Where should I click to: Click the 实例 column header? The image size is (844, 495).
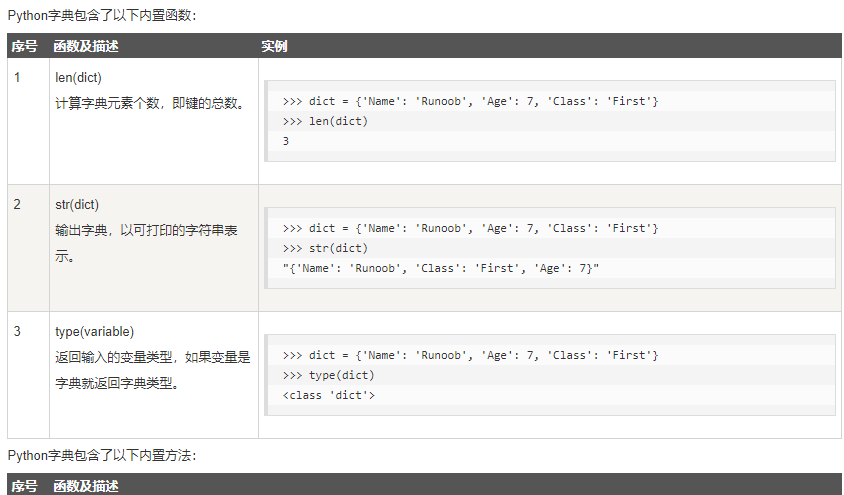point(274,46)
